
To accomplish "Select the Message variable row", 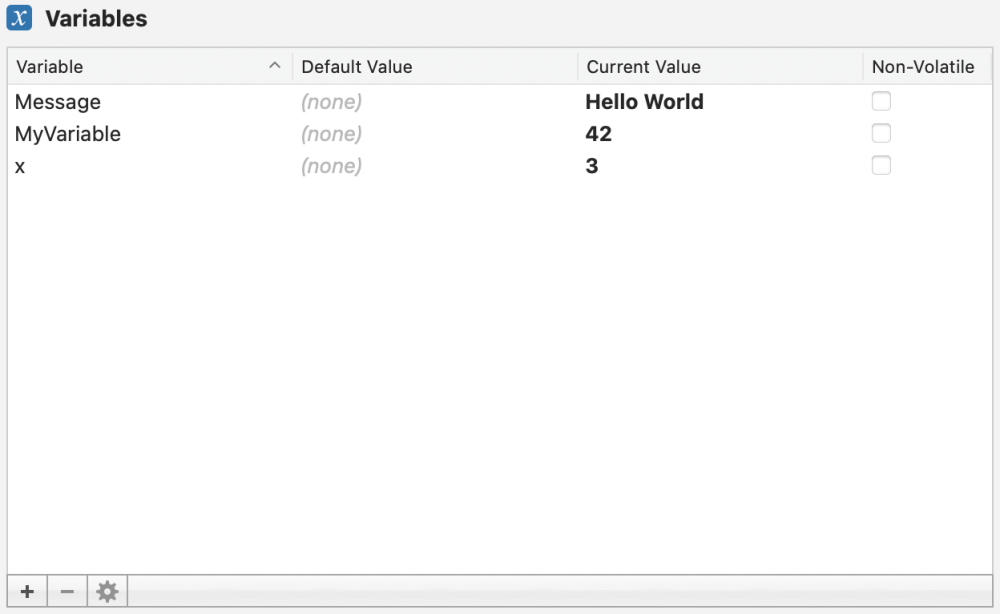I will click(58, 102).
